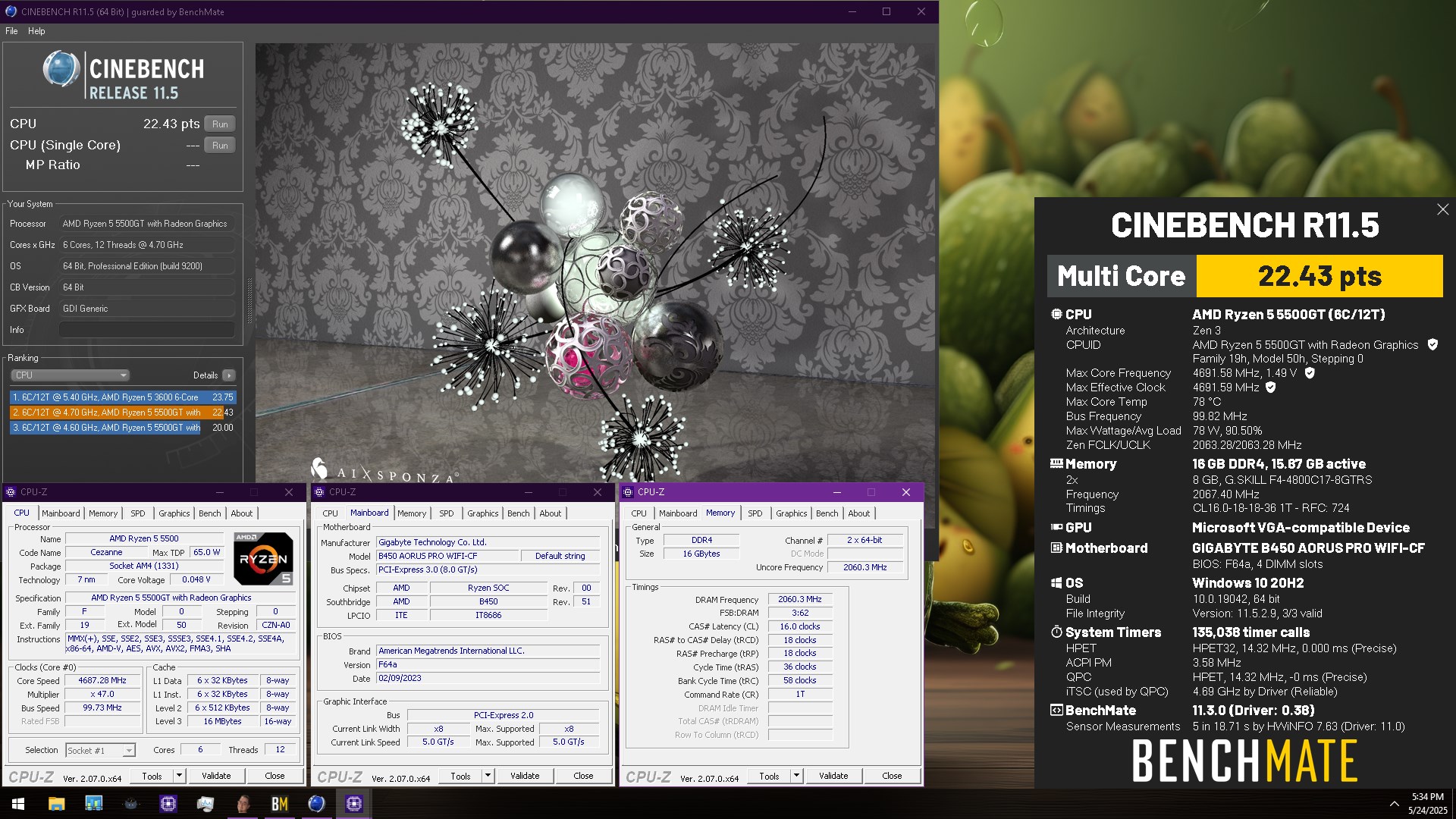
Task: Click the OS Windows icon in BenchMate panel
Action: click(x=1056, y=583)
